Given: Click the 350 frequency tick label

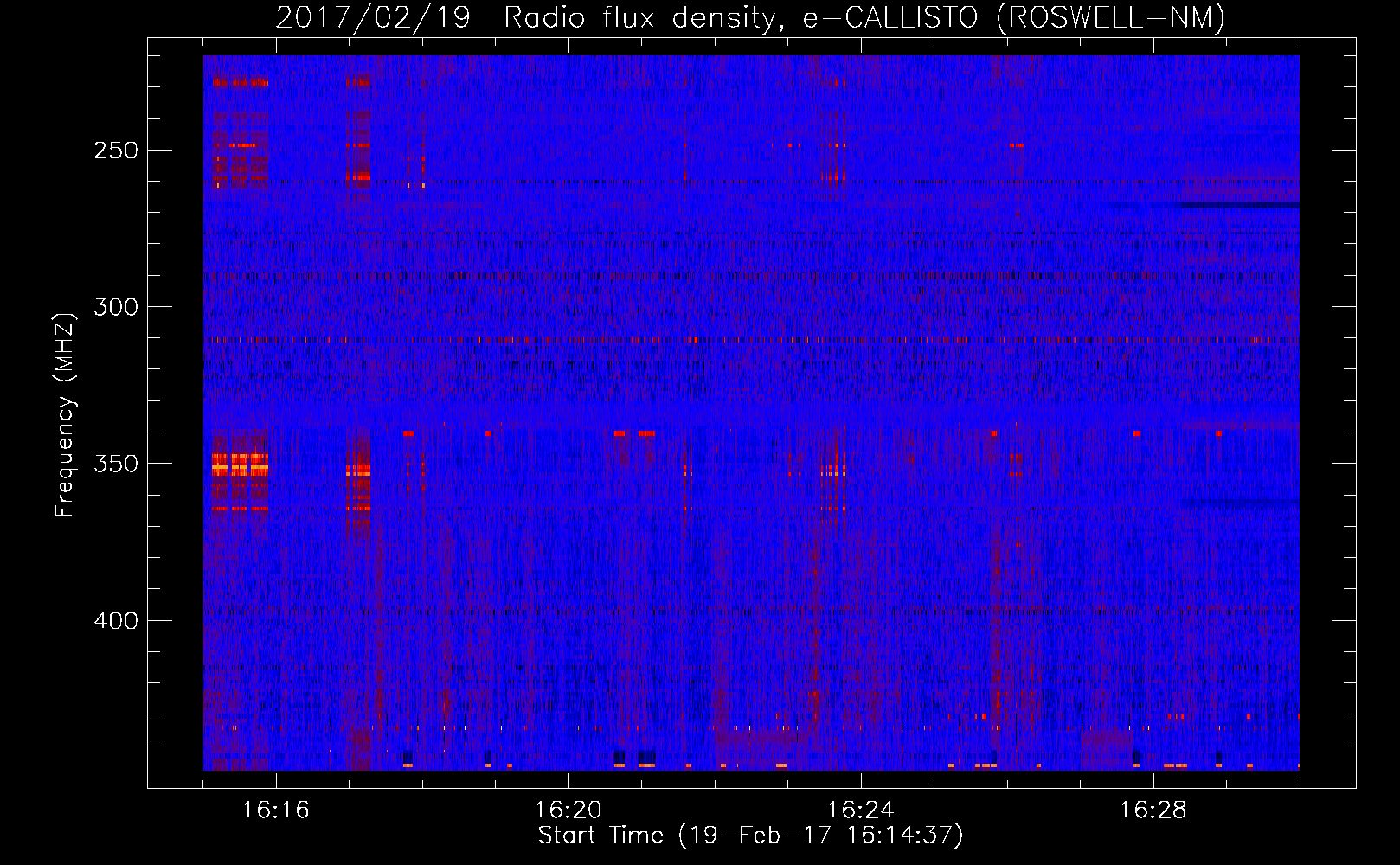Looking at the screenshot, I should (x=115, y=464).
